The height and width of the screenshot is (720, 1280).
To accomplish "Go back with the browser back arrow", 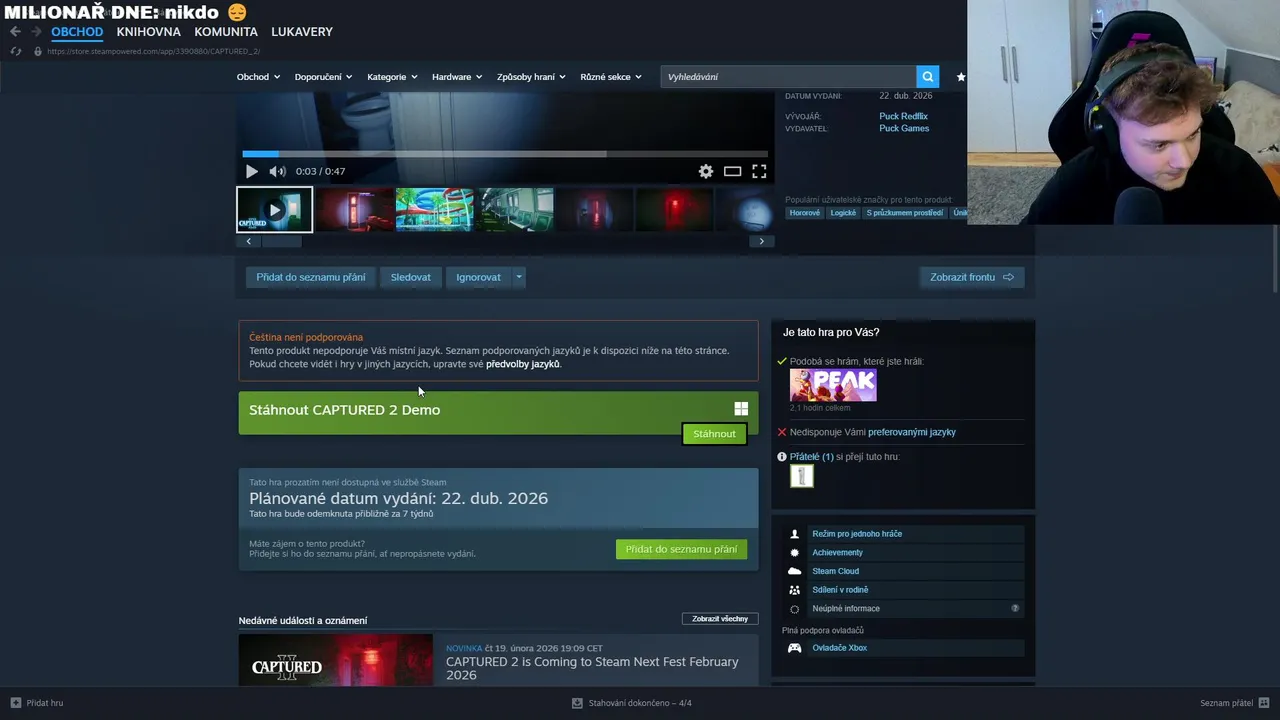I will click(x=15, y=32).
